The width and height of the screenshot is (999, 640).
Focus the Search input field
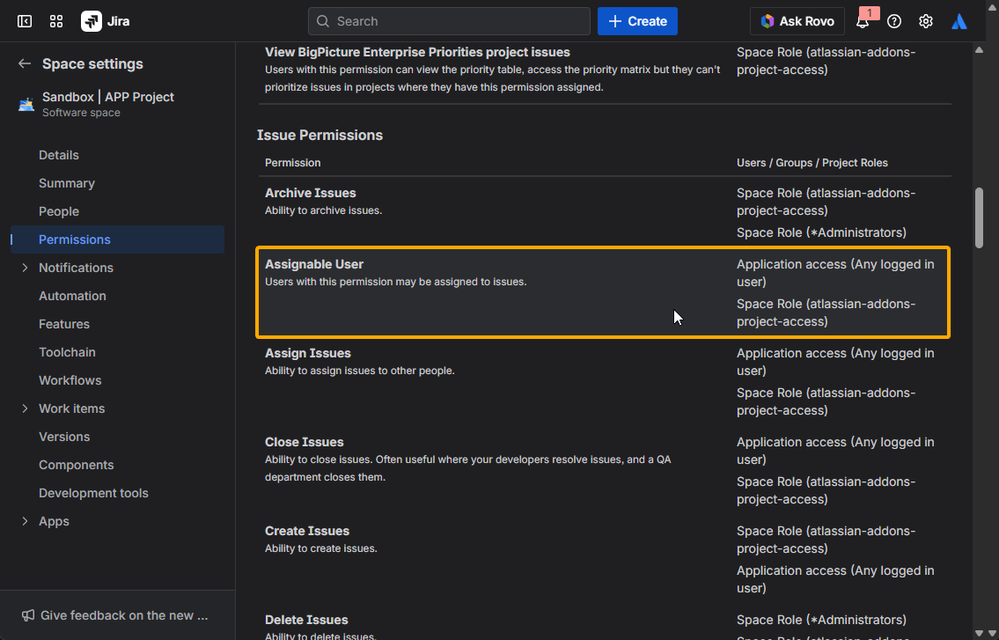[x=449, y=21]
